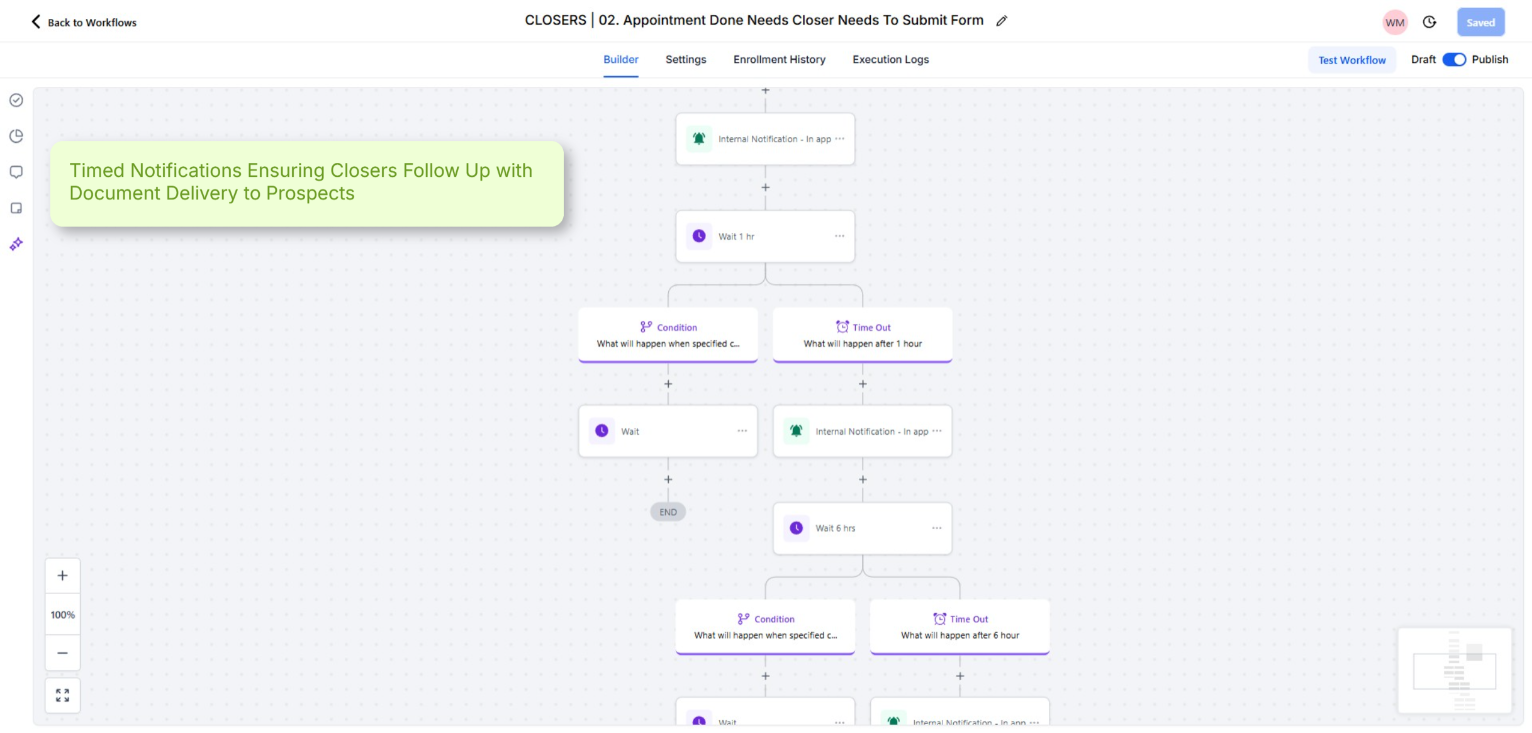Zoom out with the minus button
1532x733 pixels.
(x=62, y=653)
